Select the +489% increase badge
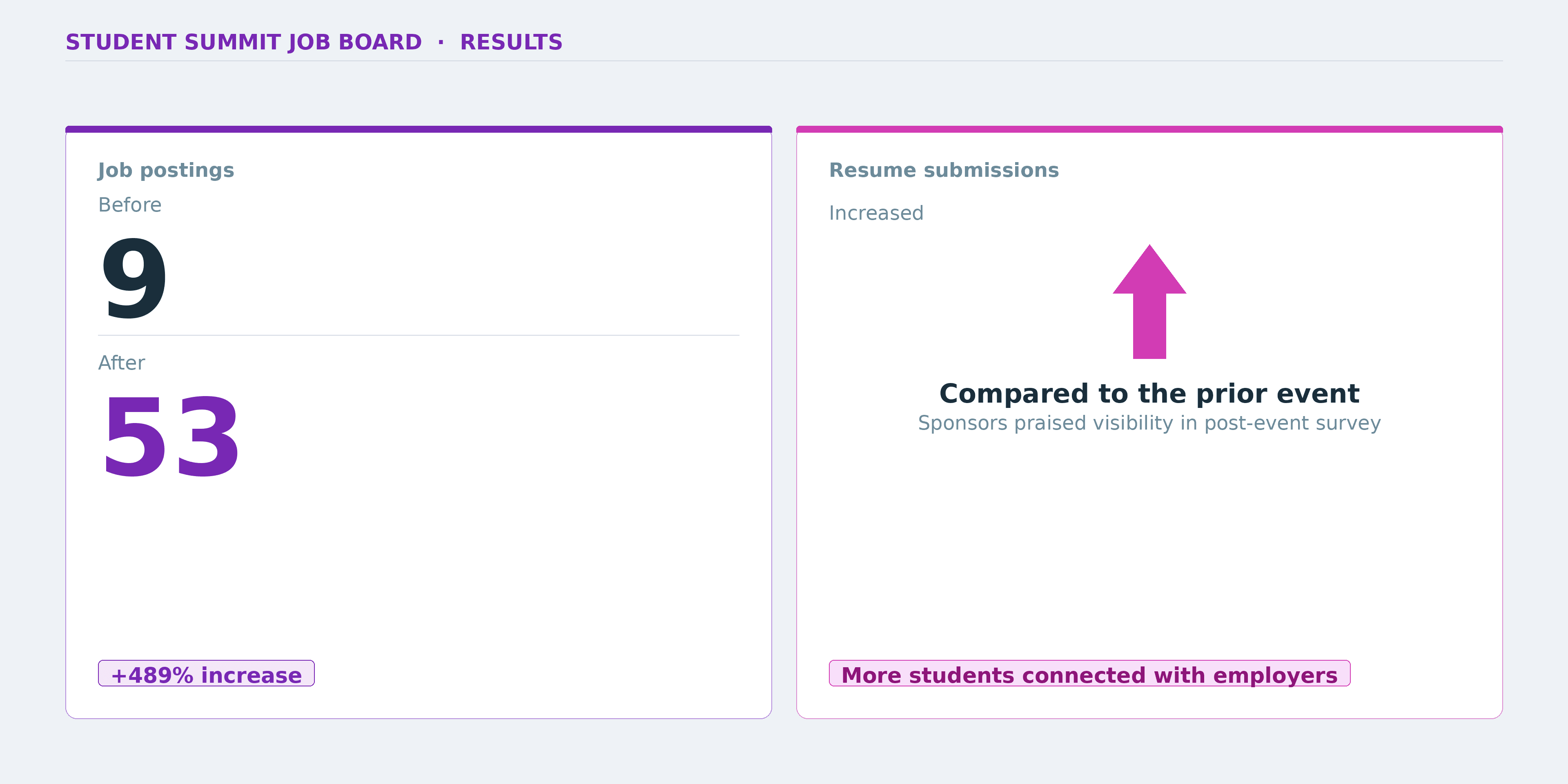 206,673
